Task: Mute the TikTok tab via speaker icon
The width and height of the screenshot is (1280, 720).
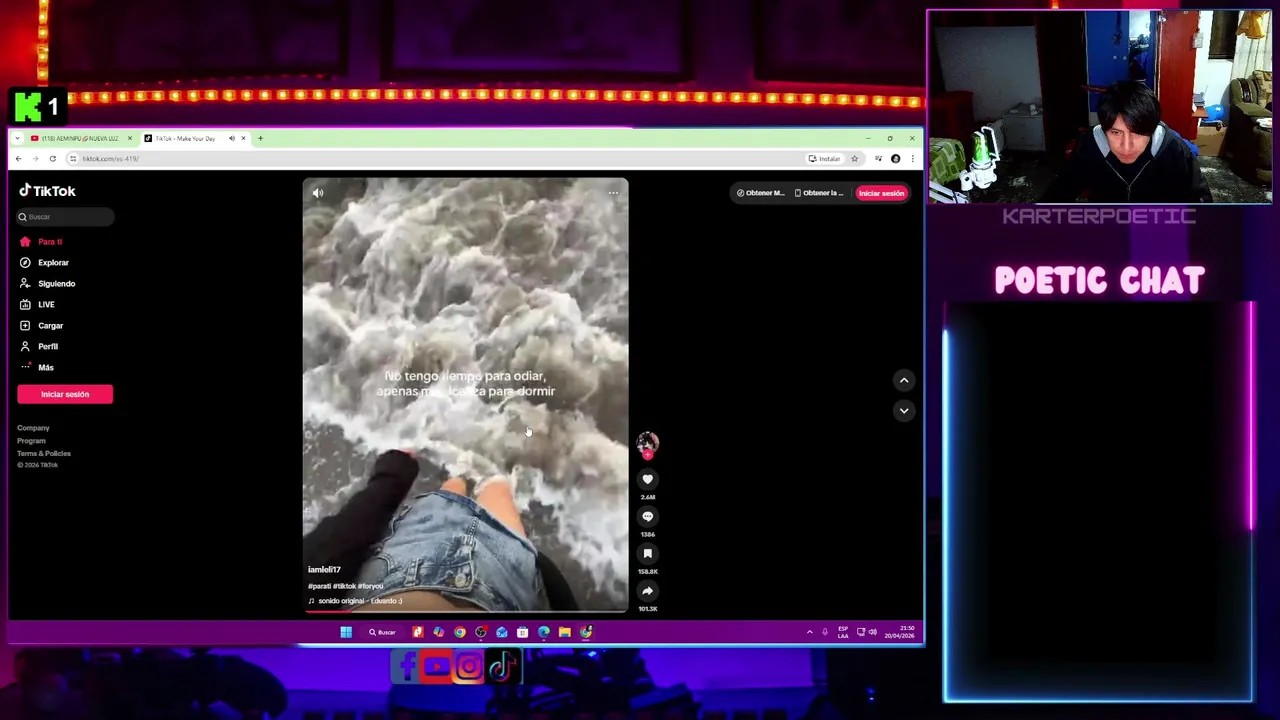Action: (231, 139)
